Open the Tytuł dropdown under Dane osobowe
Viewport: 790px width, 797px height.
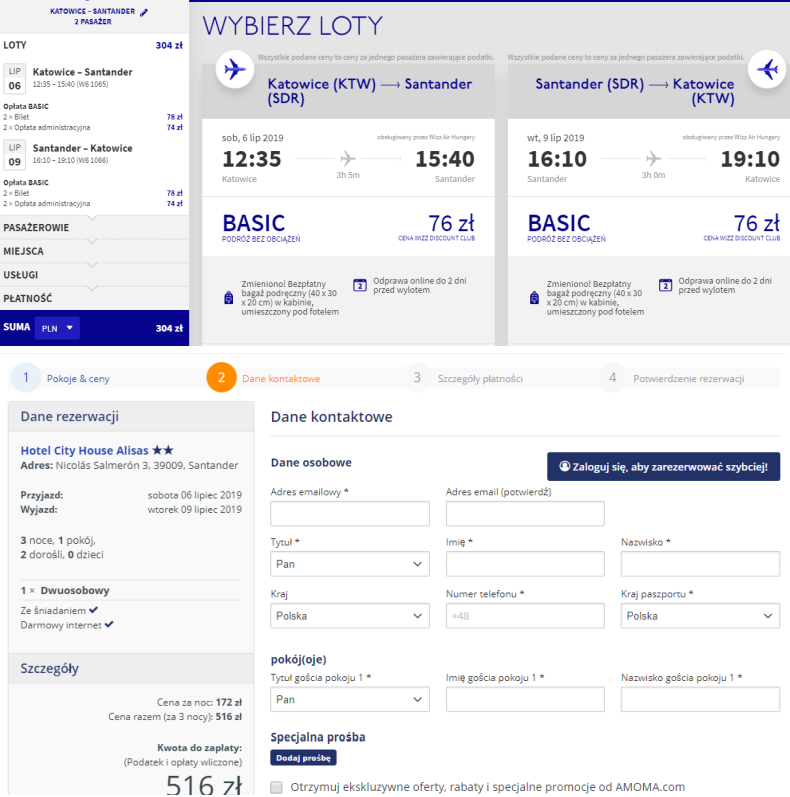(350, 564)
